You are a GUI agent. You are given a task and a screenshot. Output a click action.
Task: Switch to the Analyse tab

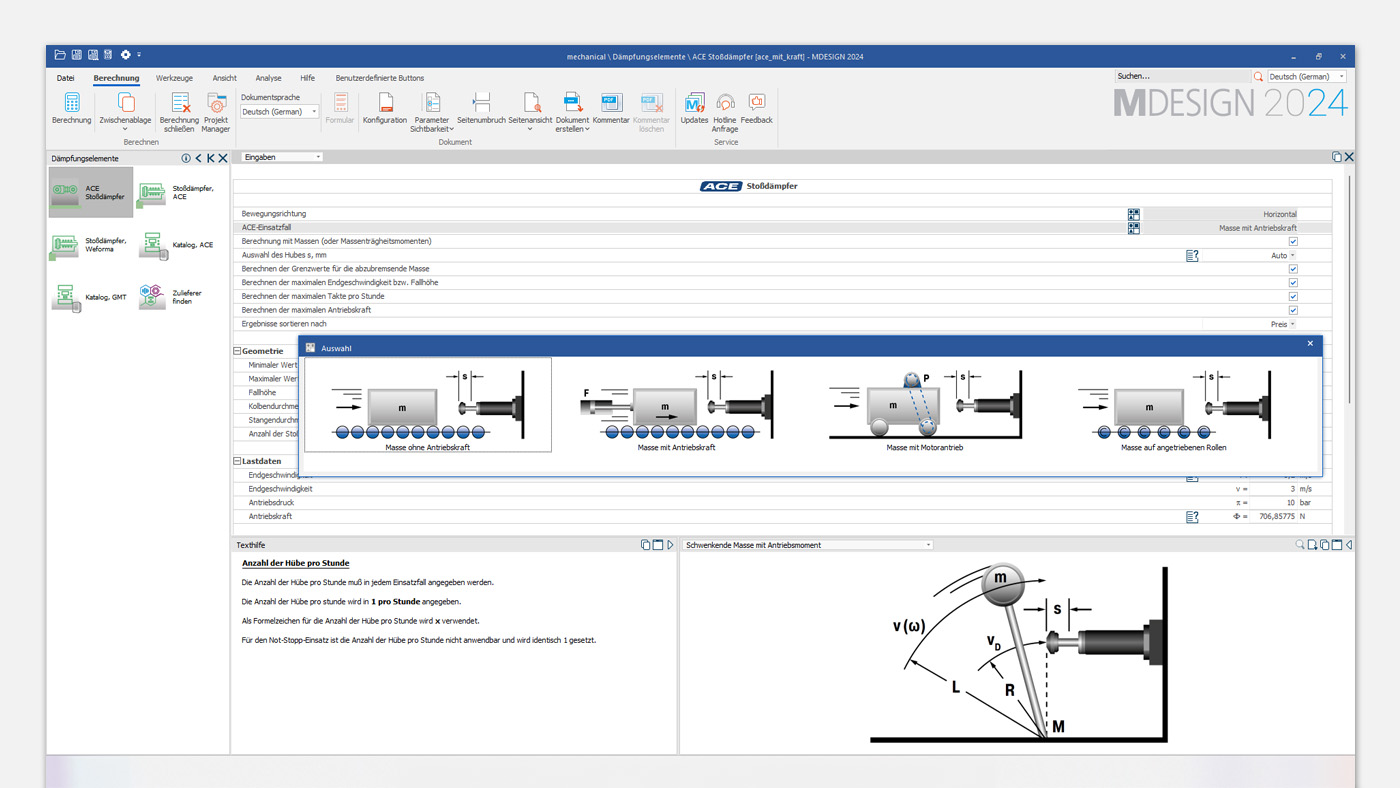[x=268, y=78]
